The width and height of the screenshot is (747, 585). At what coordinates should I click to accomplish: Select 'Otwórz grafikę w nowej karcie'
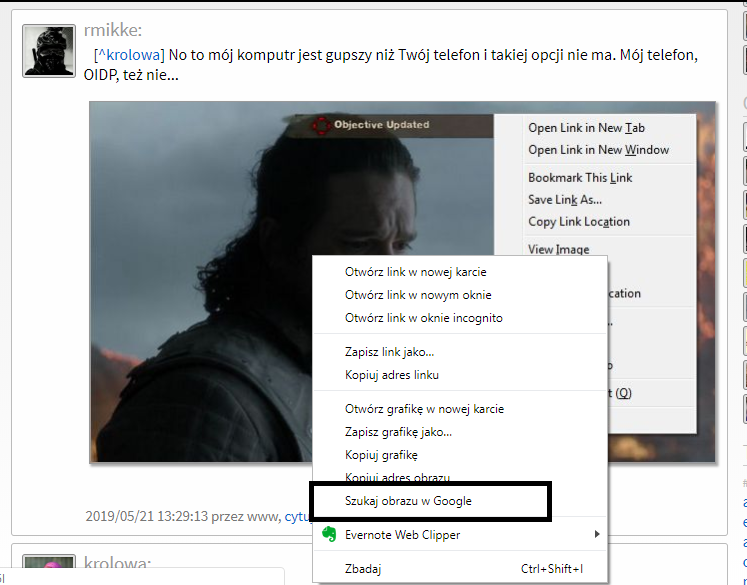coord(460,409)
